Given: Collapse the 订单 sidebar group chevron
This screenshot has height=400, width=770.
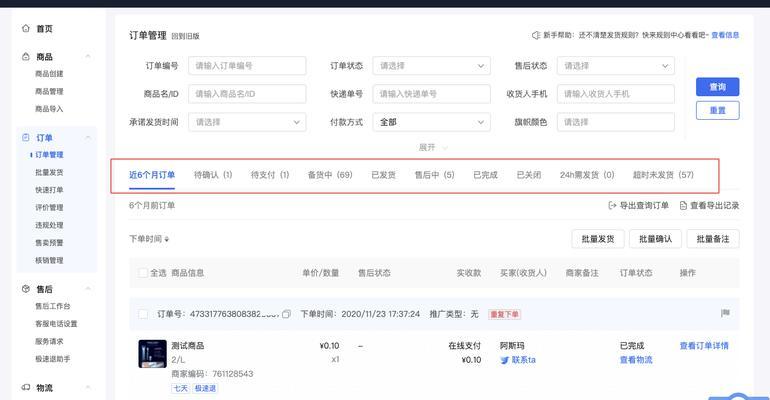Looking at the screenshot, I should tap(88, 137).
